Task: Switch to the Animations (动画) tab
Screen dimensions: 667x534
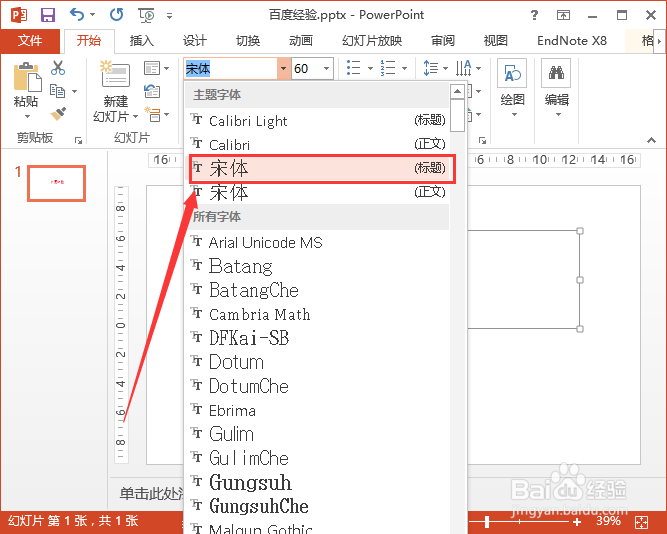Action: [301, 41]
